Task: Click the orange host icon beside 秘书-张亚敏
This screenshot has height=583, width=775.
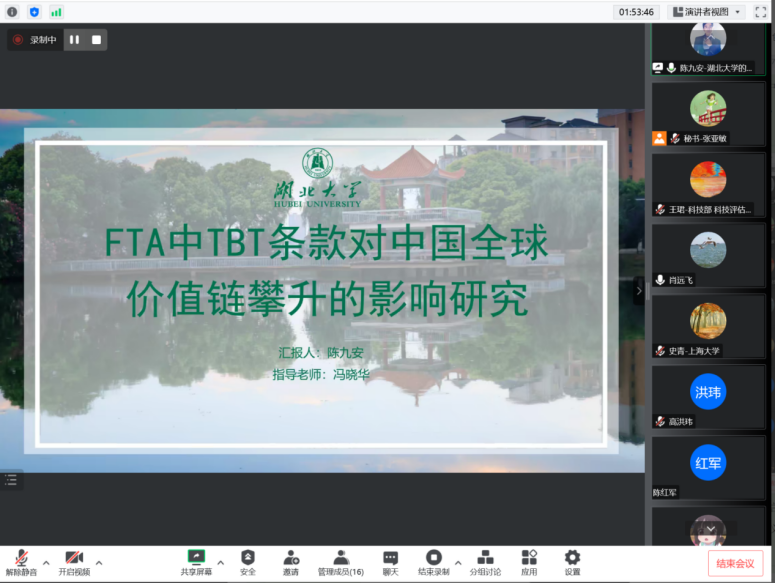Action: coord(659,138)
